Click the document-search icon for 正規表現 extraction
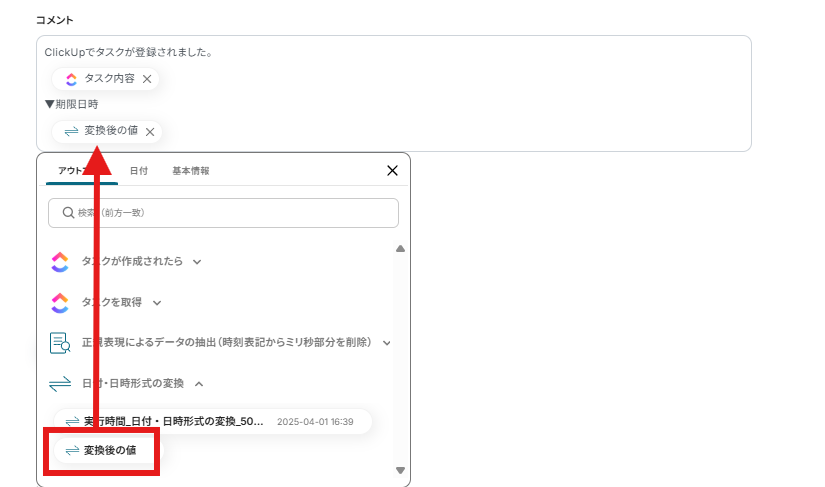Viewport: 825px width, 487px height. [60, 343]
